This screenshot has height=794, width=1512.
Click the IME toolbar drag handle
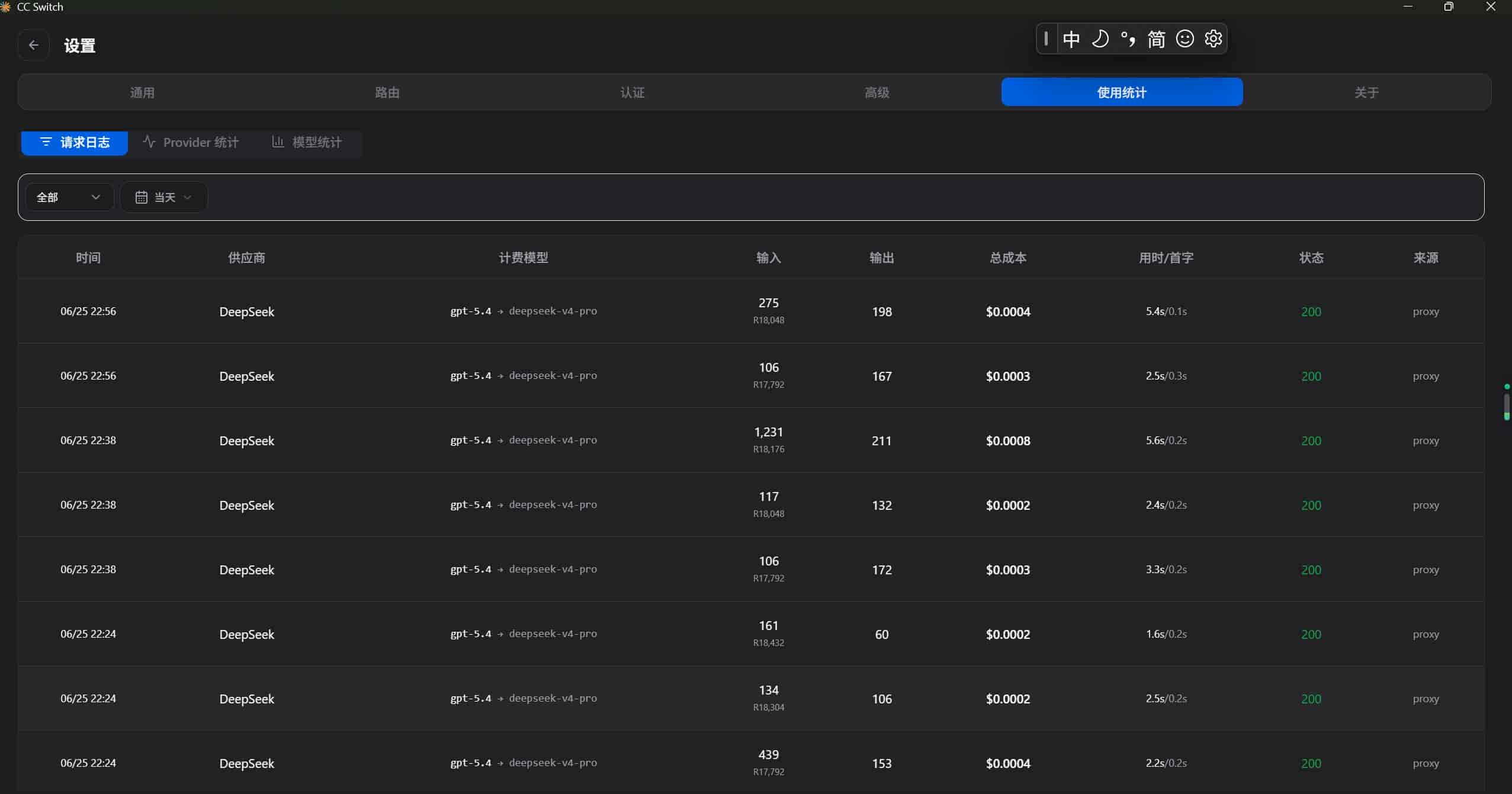coord(1046,39)
